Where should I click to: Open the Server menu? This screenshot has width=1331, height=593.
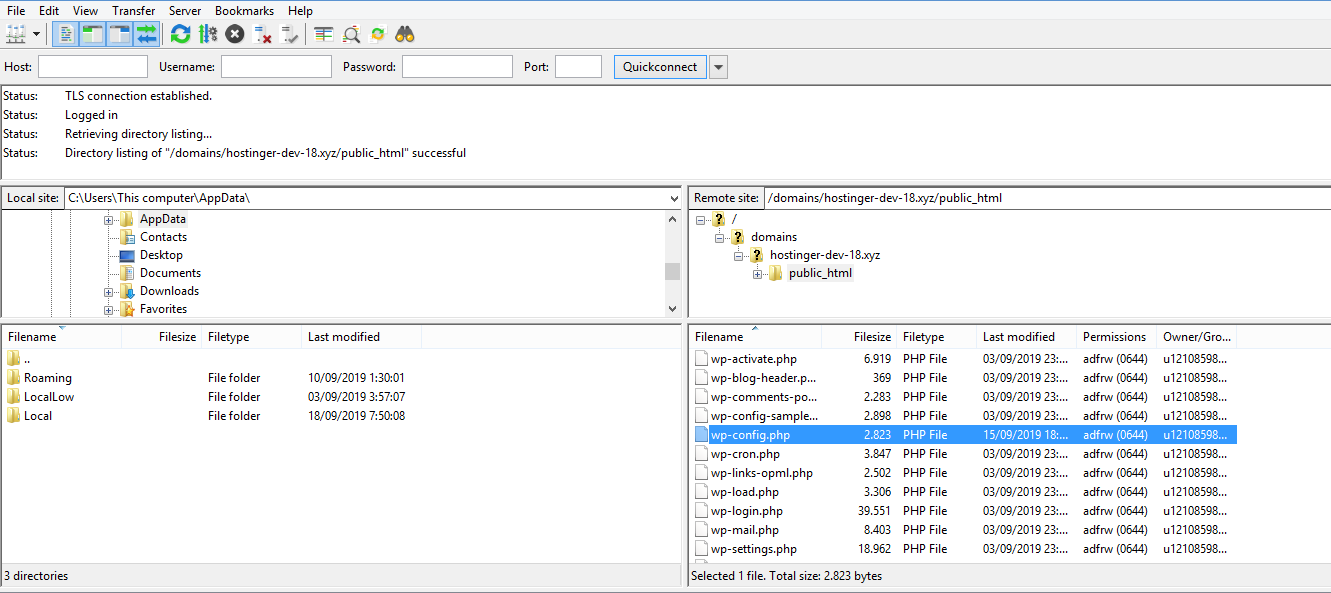click(185, 10)
